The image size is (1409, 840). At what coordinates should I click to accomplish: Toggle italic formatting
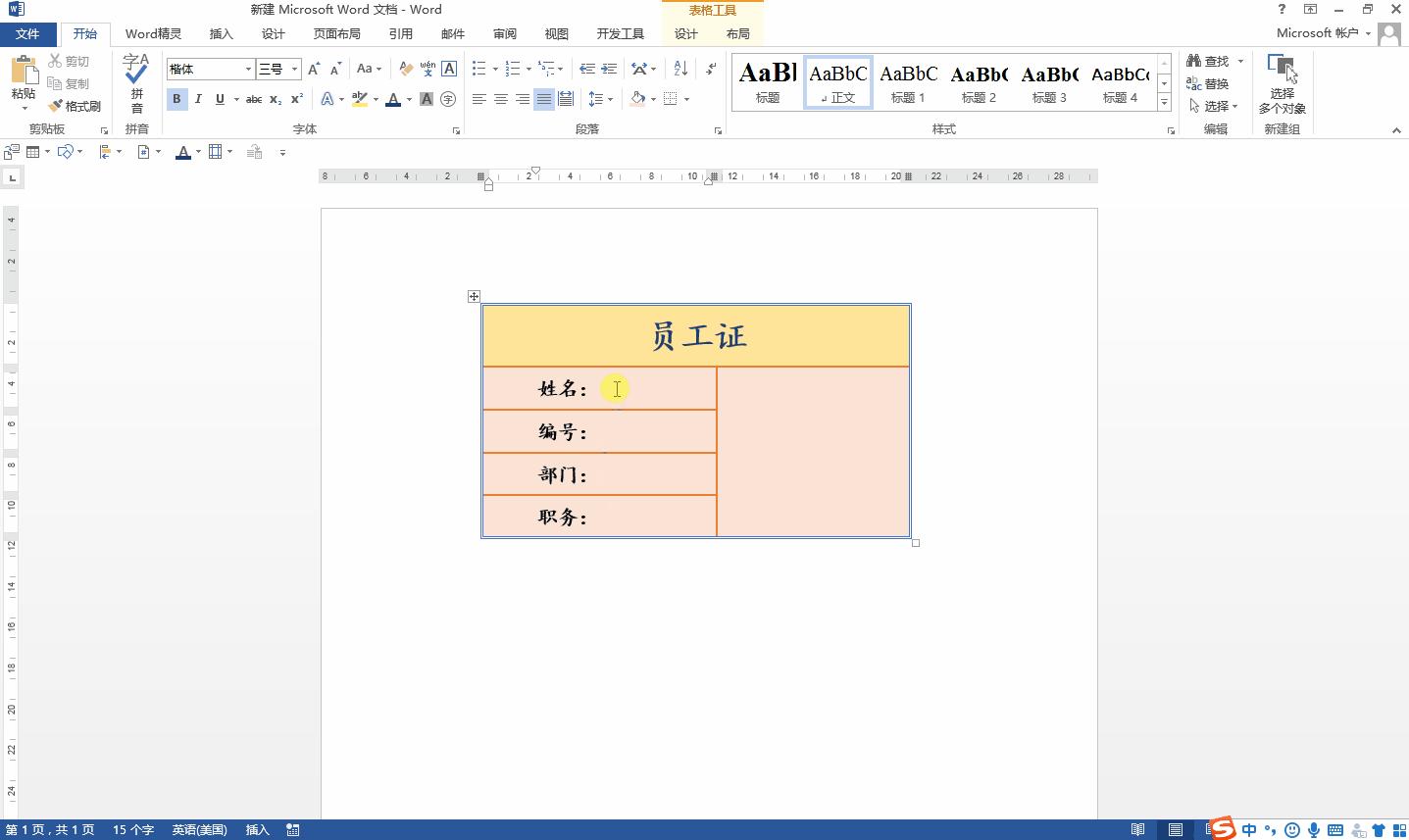pyautogui.click(x=198, y=99)
